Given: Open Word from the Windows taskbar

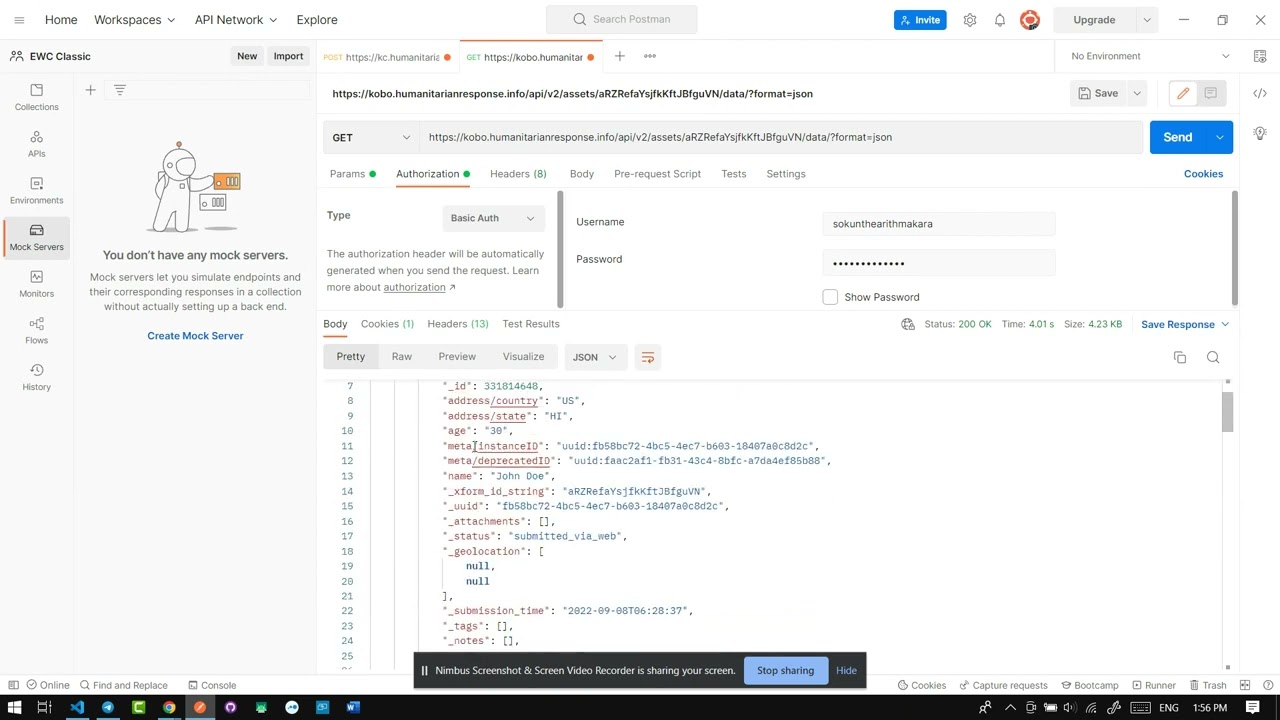Looking at the screenshot, I should pos(352,707).
